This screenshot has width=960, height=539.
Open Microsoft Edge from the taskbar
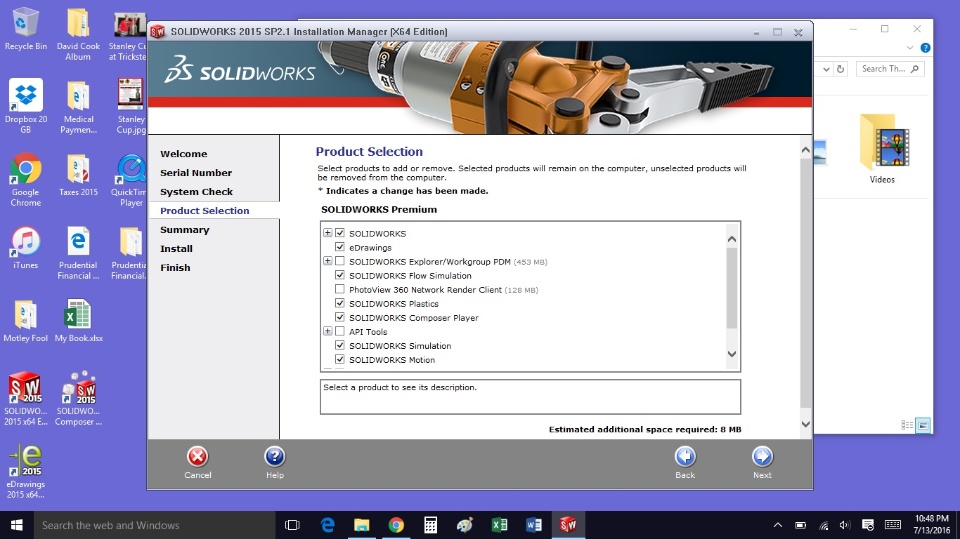click(x=328, y=525)
